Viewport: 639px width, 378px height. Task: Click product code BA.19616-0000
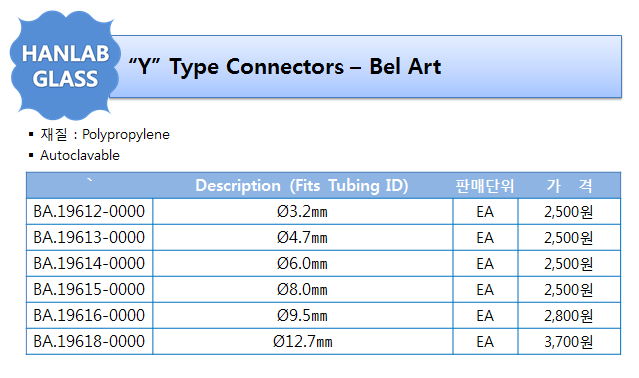point(89,316)
